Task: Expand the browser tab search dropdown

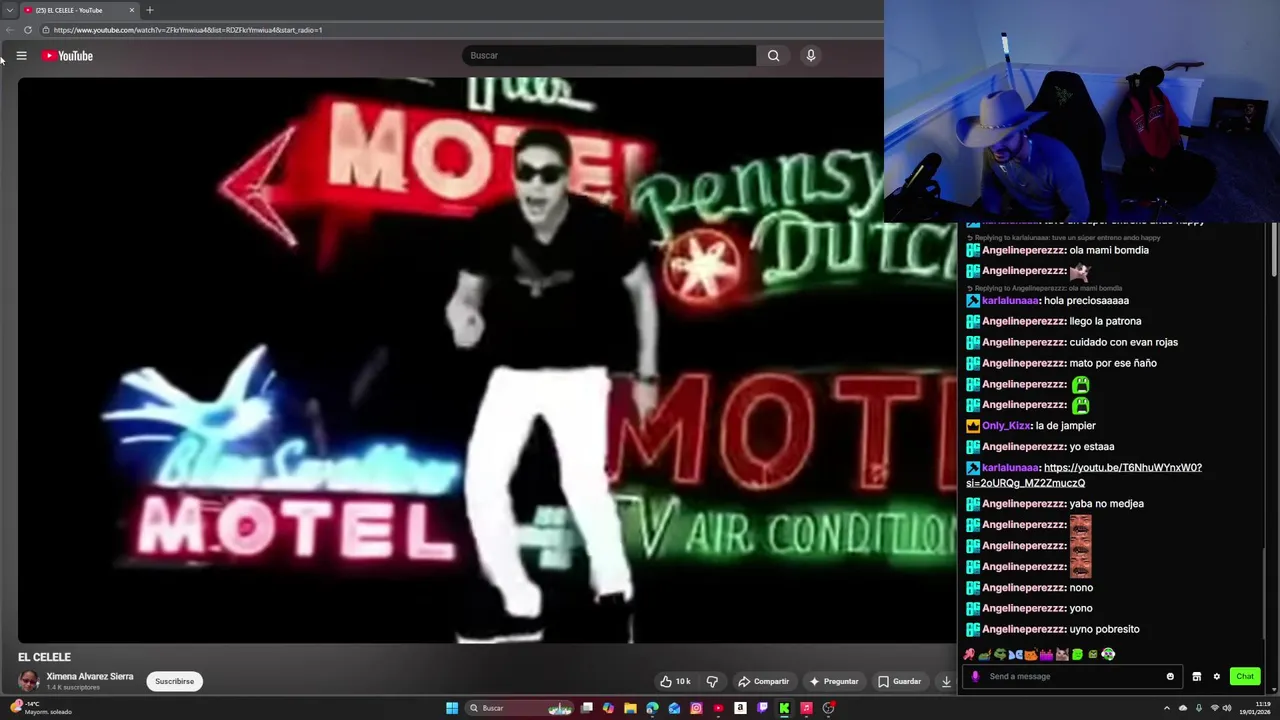Action: coord(9,10)
